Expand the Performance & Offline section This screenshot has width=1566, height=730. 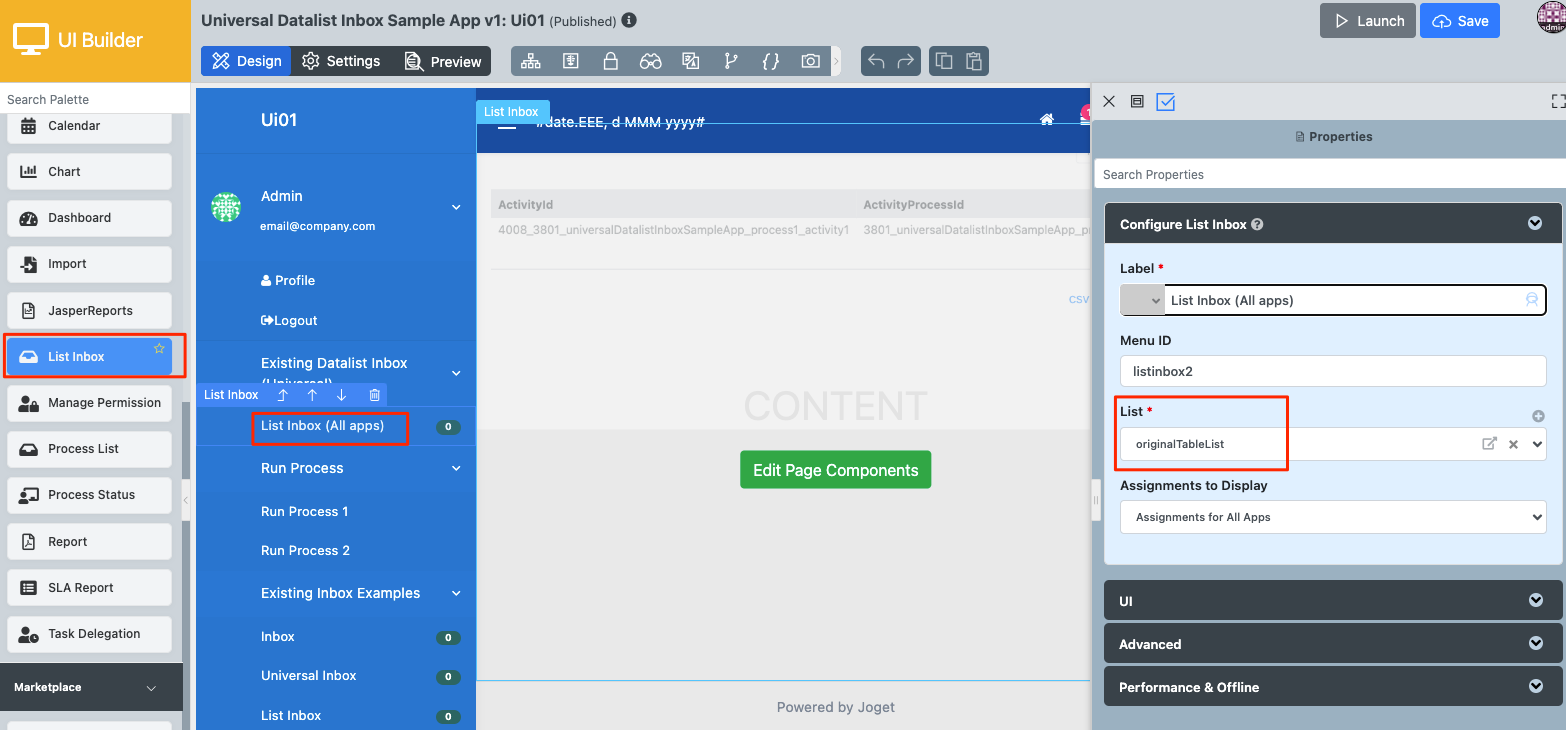point(1535,687)
